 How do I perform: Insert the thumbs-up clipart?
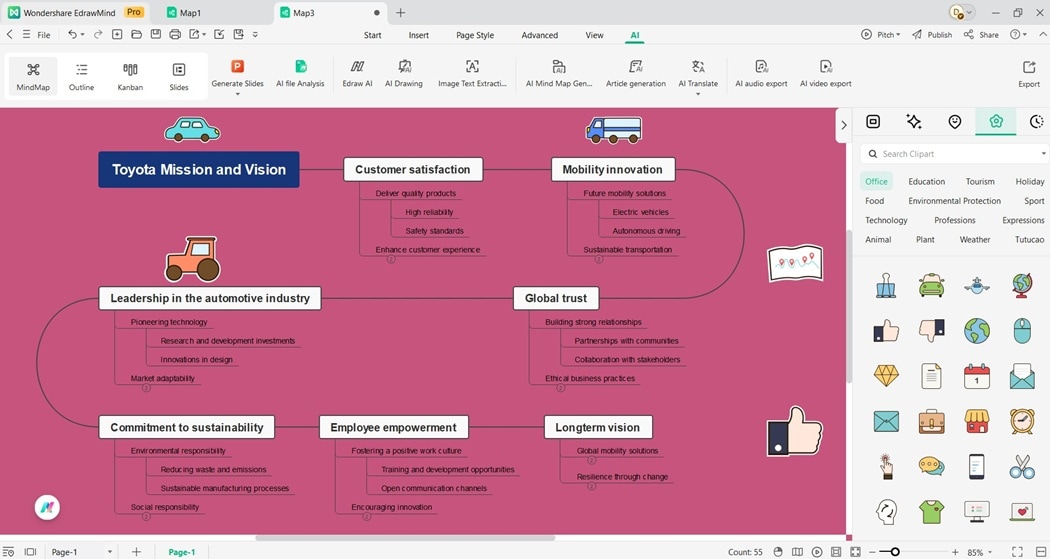(885, 330)
